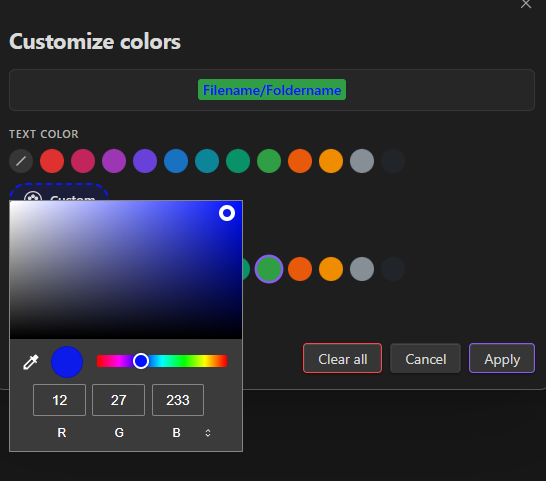Pick a screen color with the eyedropper

point(31,362)
